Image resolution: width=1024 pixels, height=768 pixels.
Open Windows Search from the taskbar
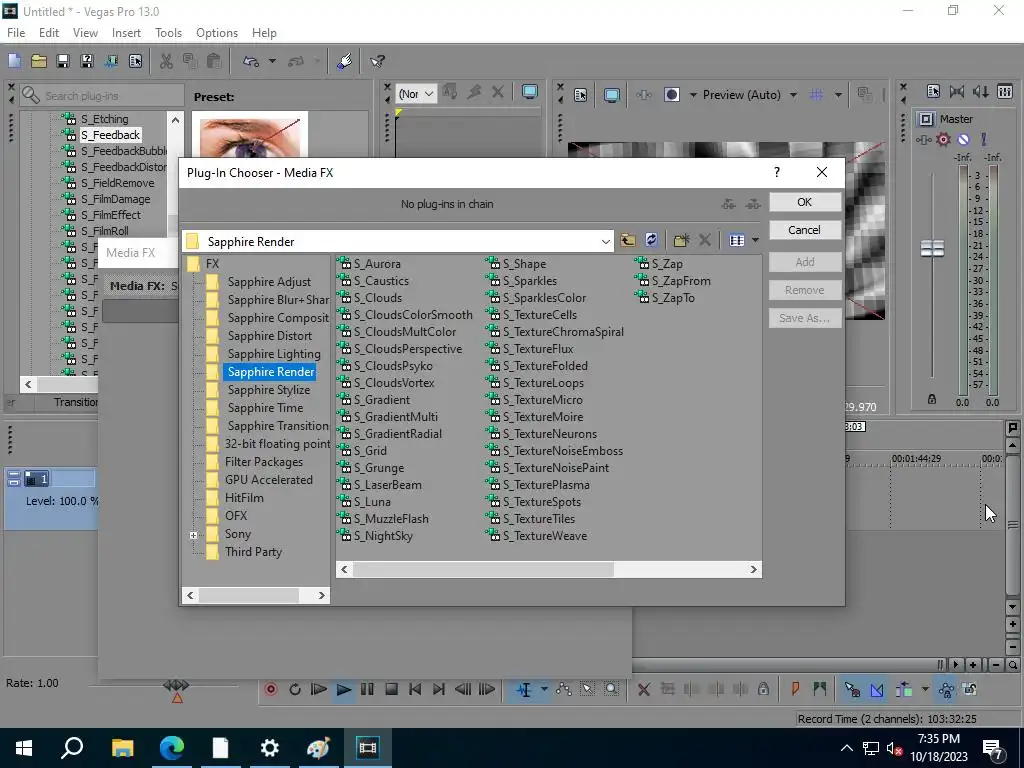(x=72, y=748)
